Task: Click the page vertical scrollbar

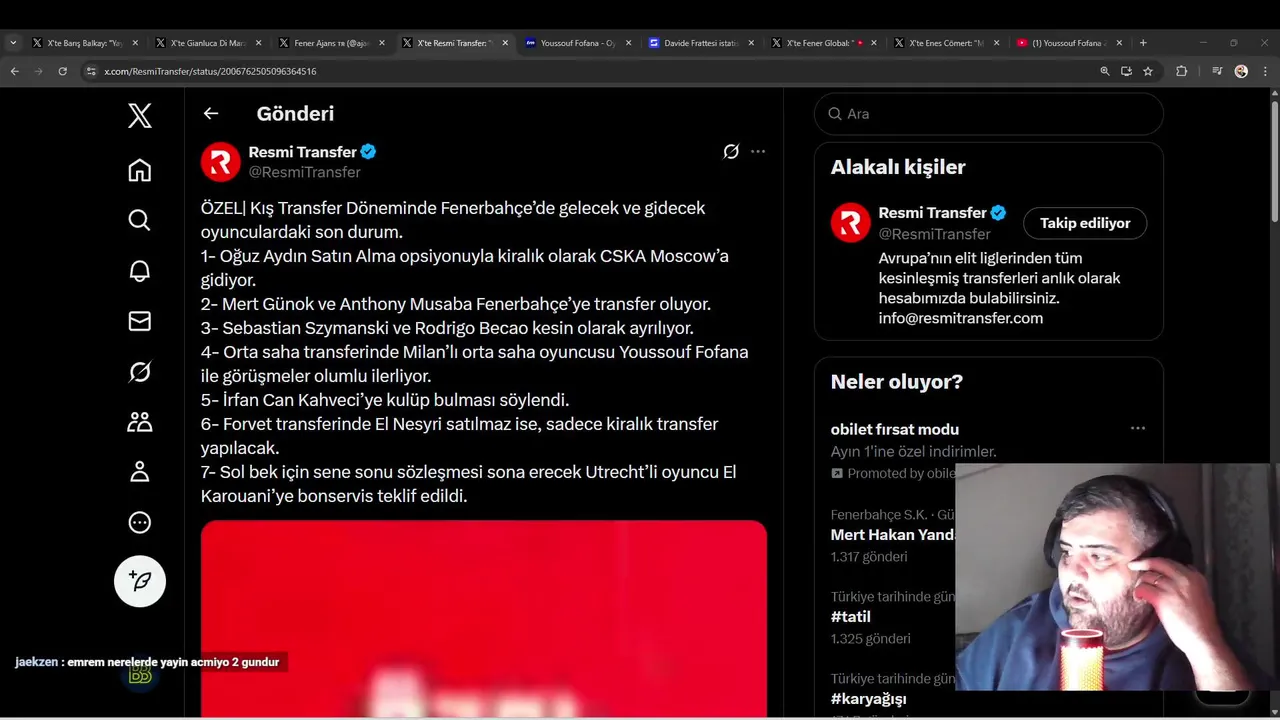Action: point(1274,160)
